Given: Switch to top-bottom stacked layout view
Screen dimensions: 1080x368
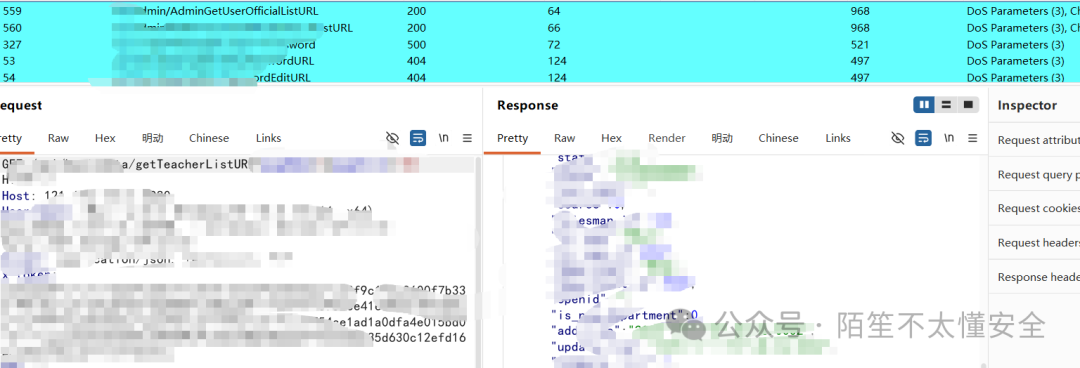Looking at the screenshot, I should [946, 105].
